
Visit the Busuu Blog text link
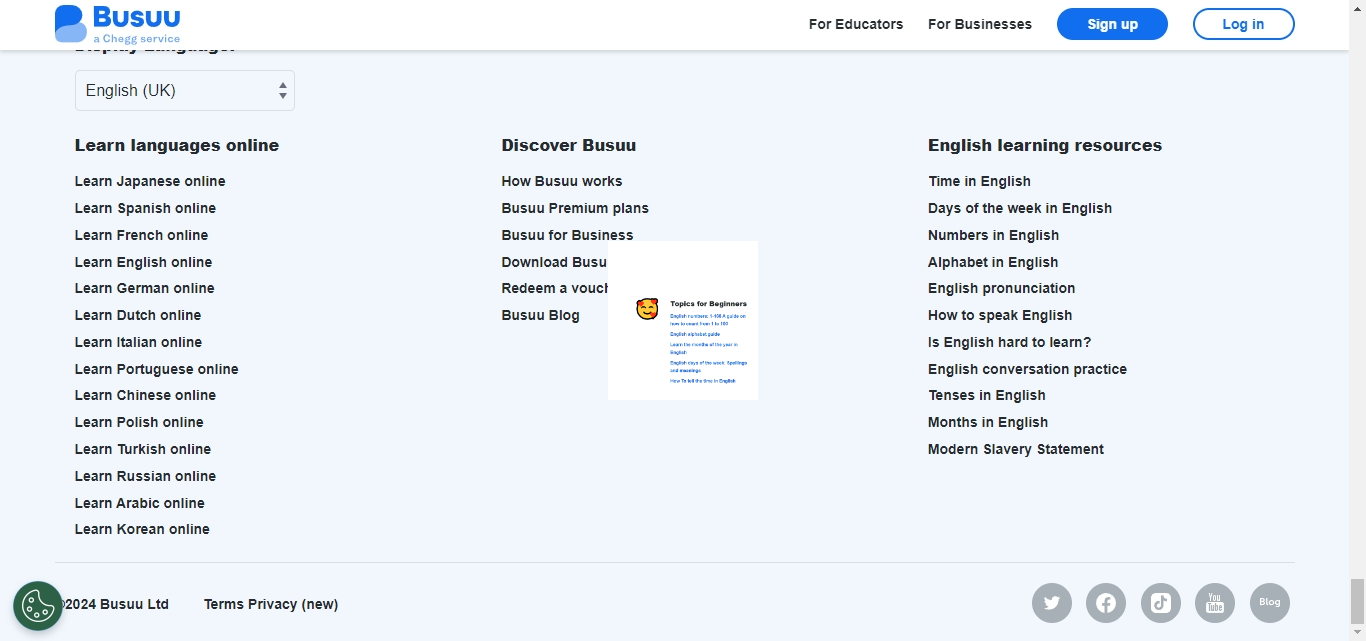tap(540, 315)
